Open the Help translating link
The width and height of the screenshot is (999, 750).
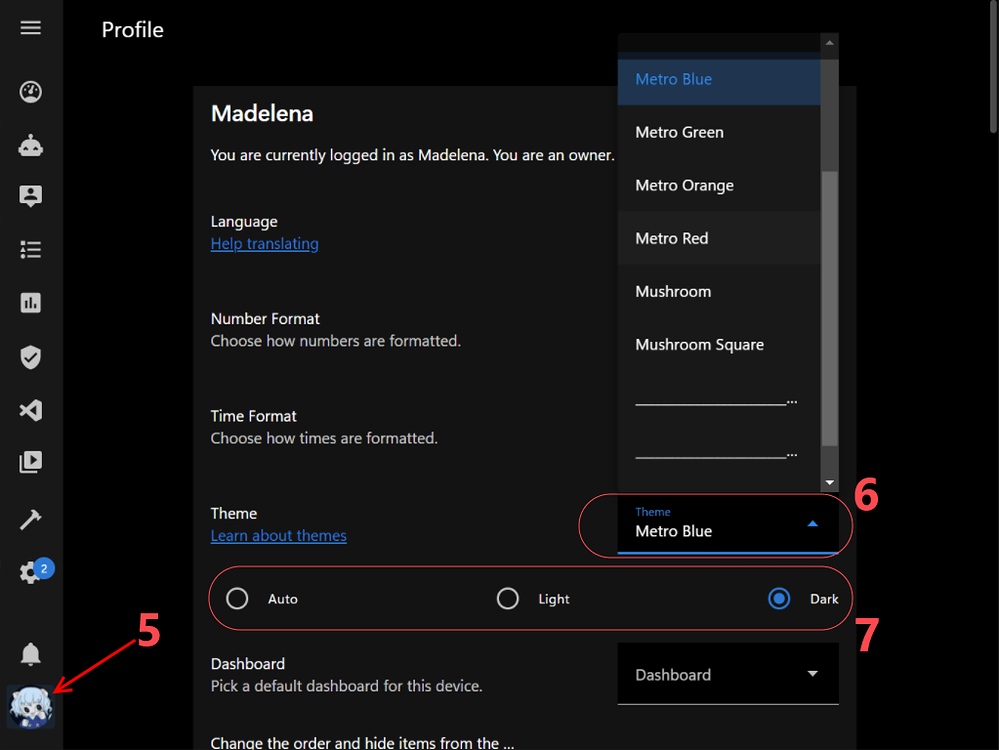265,244
